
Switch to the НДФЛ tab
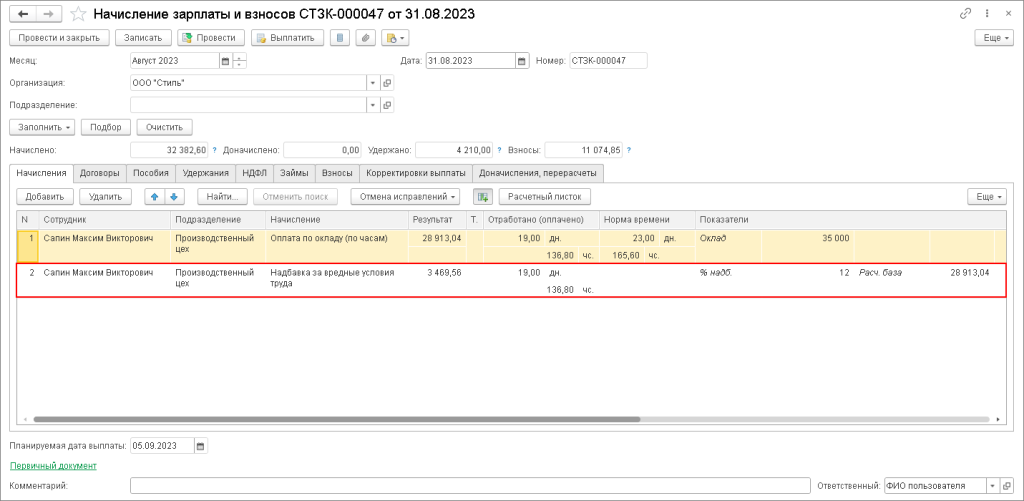(x=255, y=173)
